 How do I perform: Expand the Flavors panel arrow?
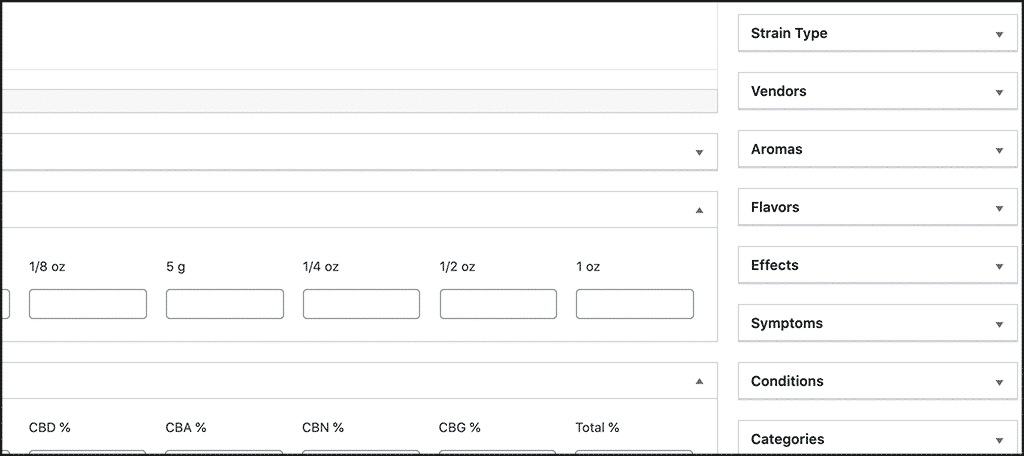coord(999,208)
